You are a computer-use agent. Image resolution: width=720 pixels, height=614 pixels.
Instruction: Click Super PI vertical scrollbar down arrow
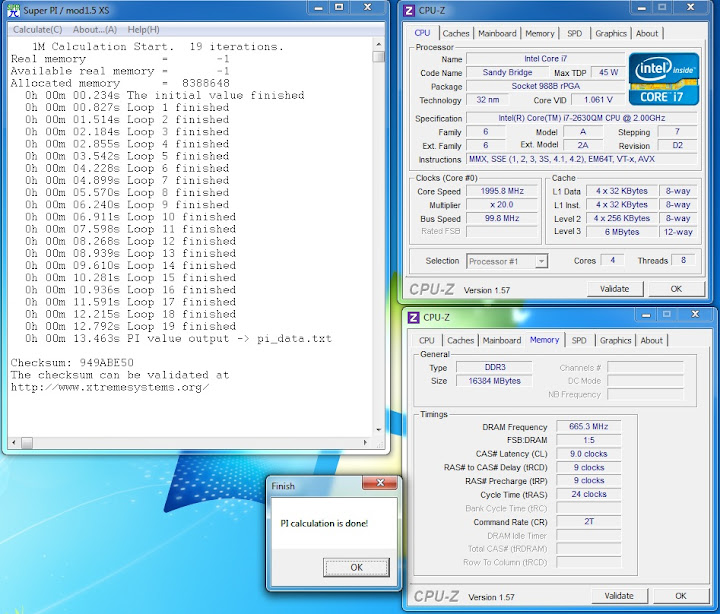tap(379, 430)
